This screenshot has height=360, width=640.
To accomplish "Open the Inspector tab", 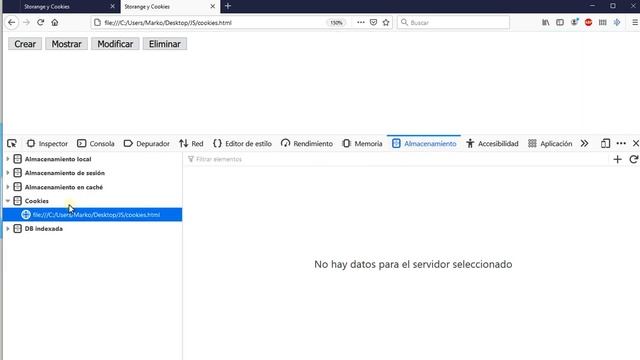I will 47,143.
